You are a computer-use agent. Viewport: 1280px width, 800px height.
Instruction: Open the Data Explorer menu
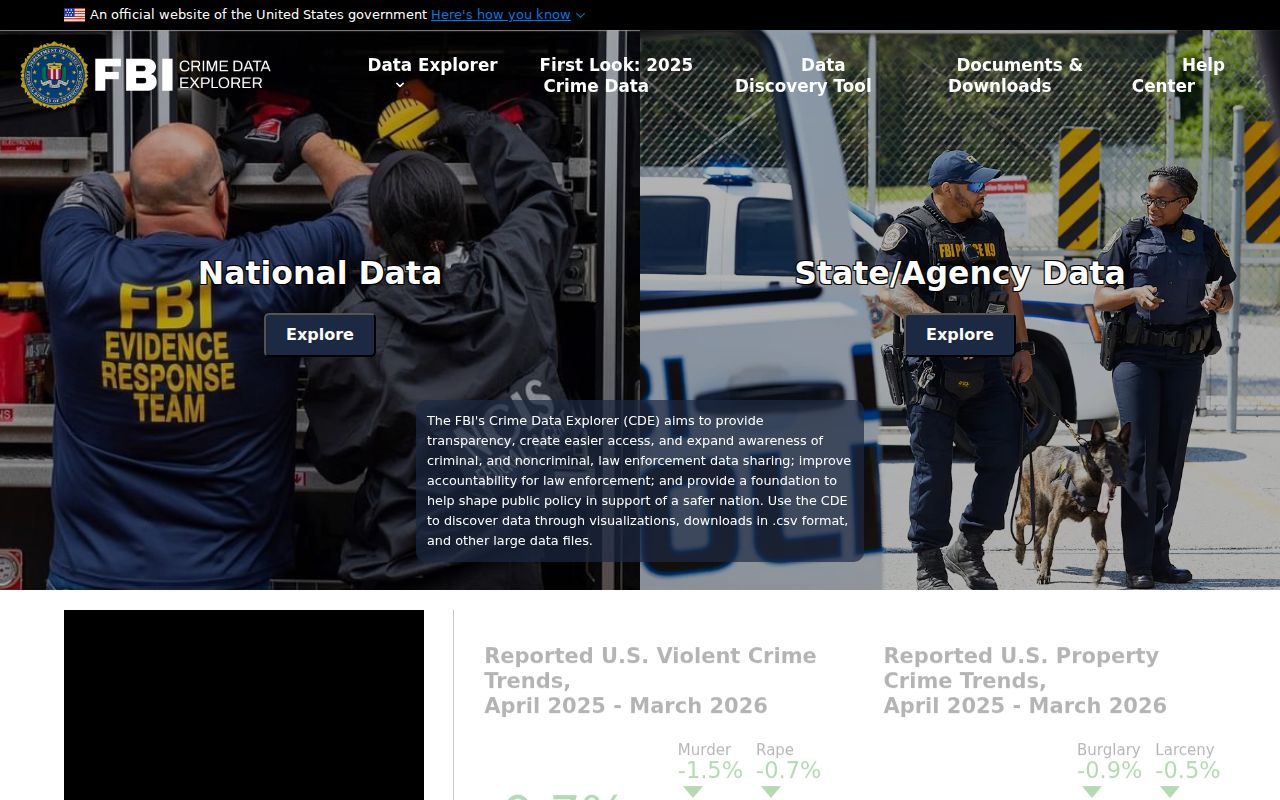click(432, 65)
